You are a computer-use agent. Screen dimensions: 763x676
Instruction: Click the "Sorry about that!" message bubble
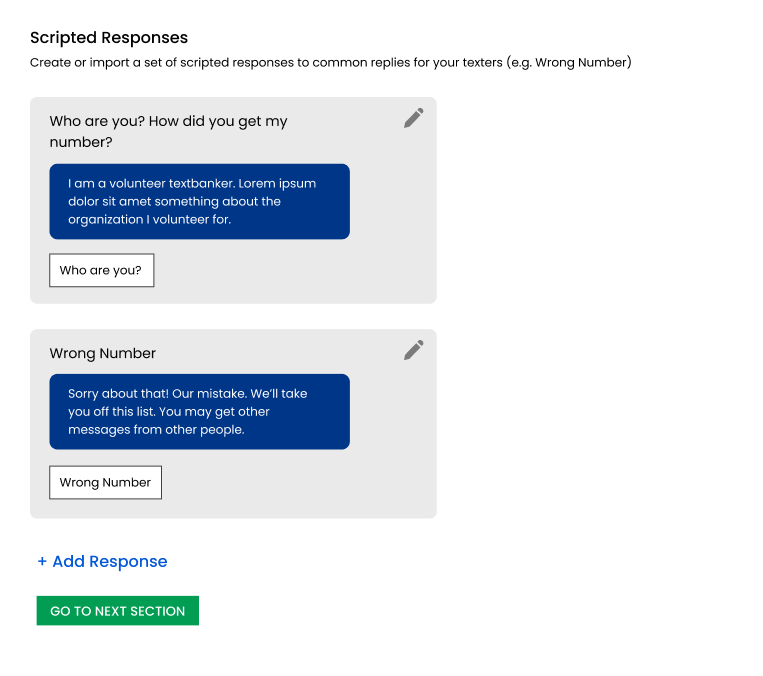pos(199,412)
